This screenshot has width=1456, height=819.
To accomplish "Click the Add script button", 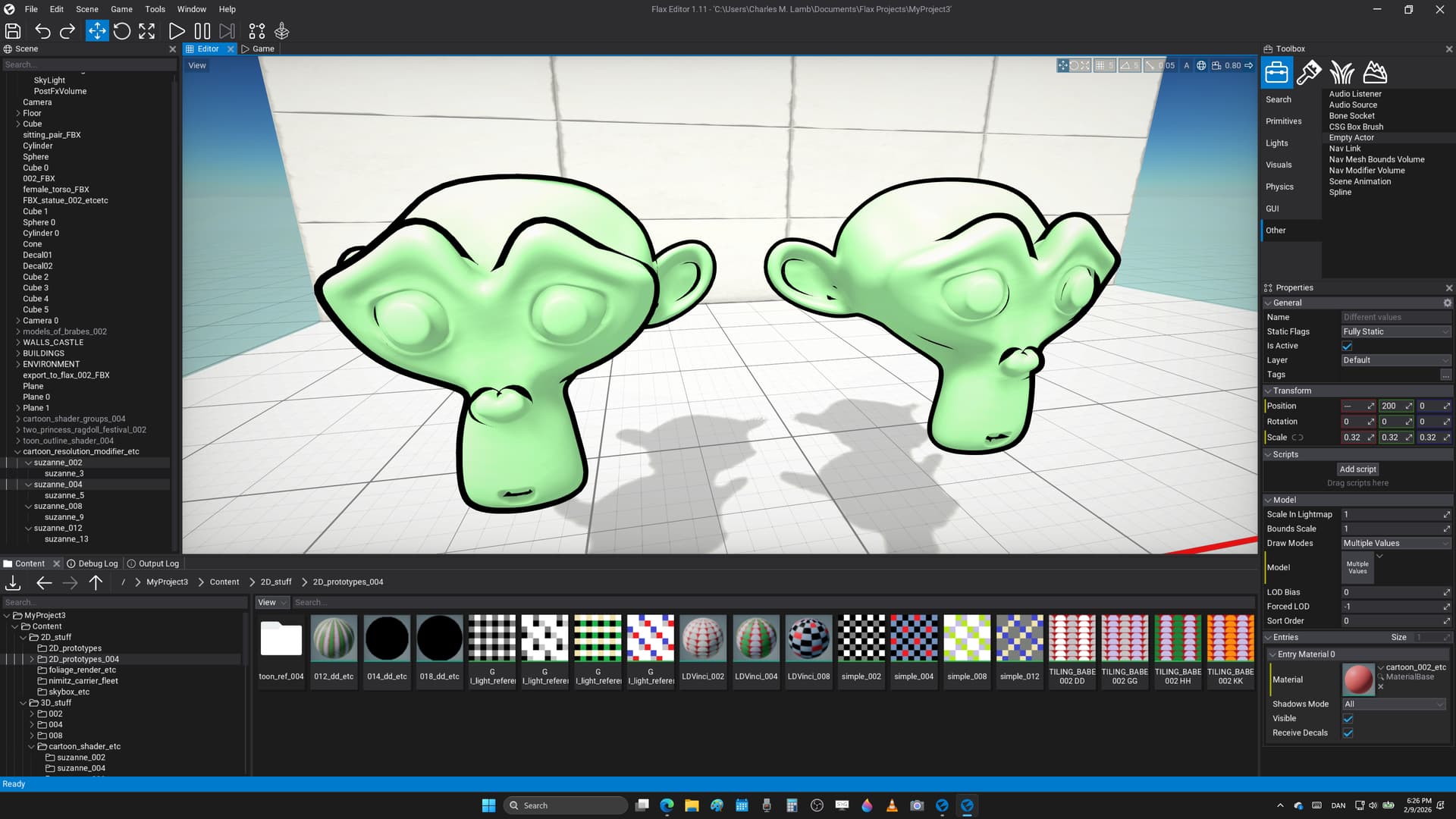I will (x=1357, y=469).
